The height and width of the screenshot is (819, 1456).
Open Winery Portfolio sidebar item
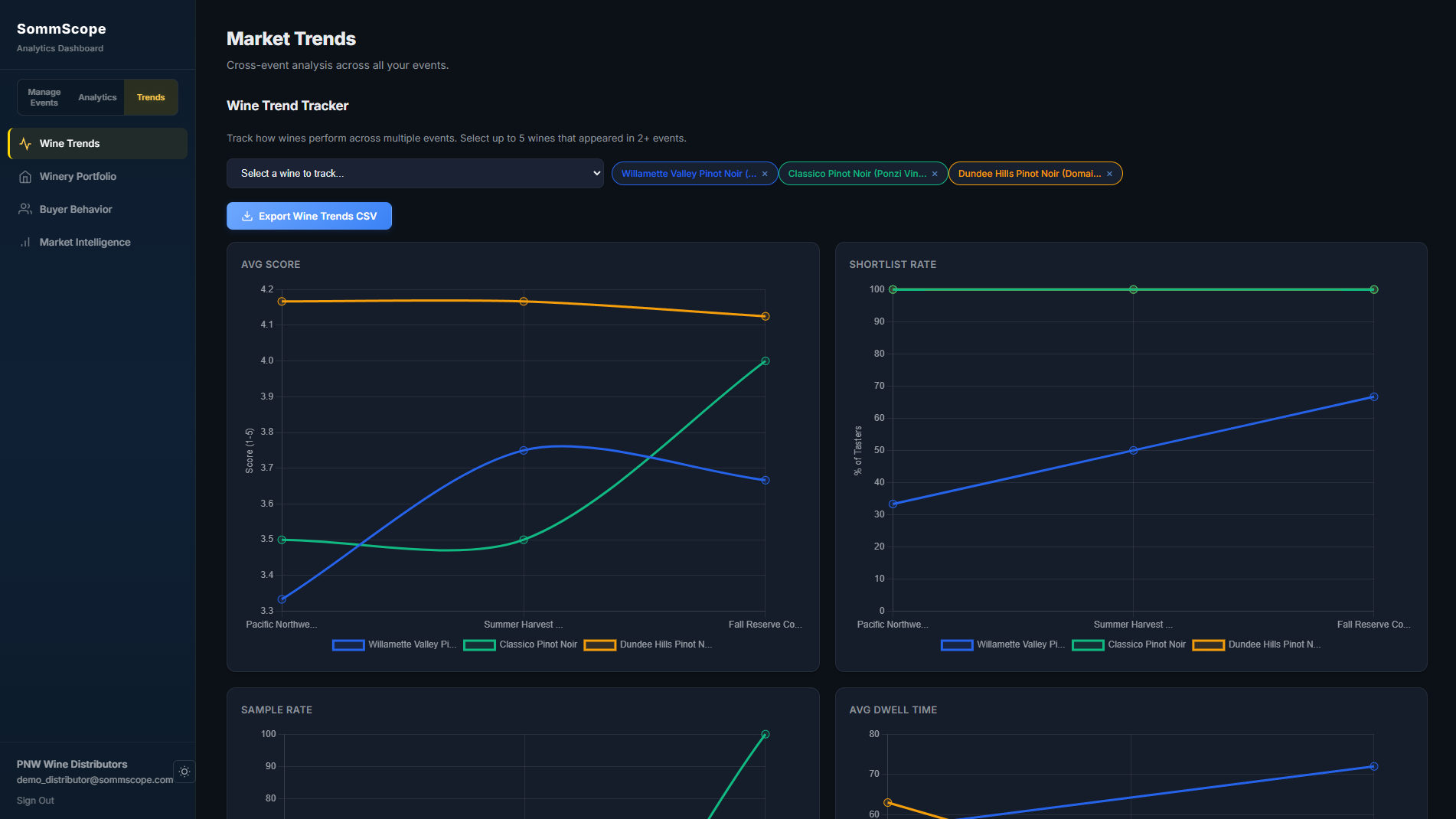click(97, 177)
